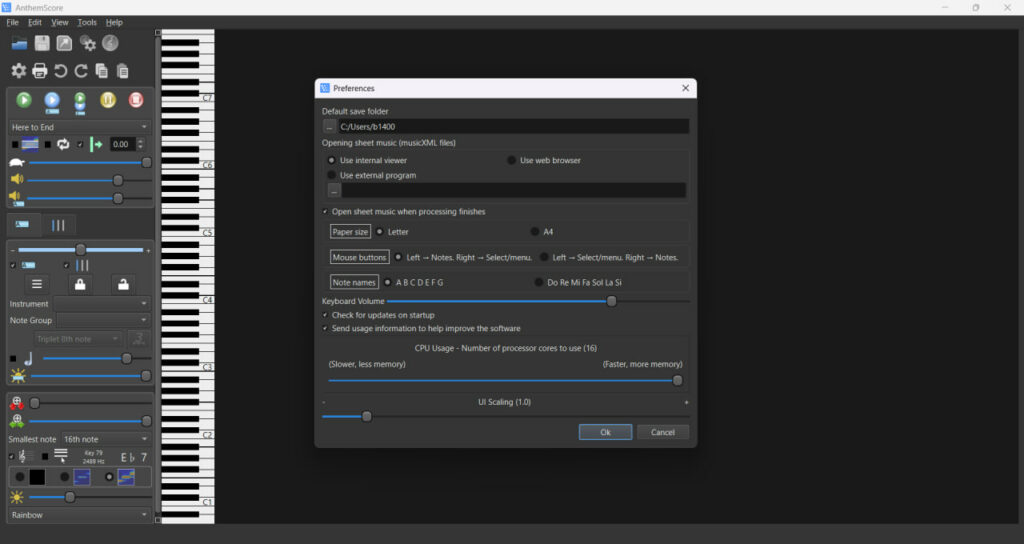Image resolution: width=1024 pixels, height=544 pixels.
Task: Open settings with the single gear icon
Action: [x=18, y=71]
